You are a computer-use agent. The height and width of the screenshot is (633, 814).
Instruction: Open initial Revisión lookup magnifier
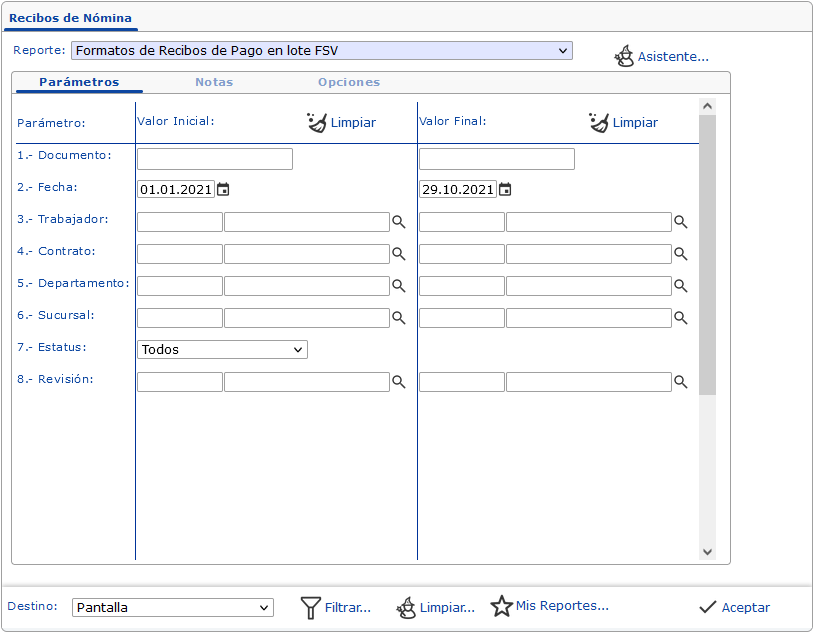pos(398,382)
